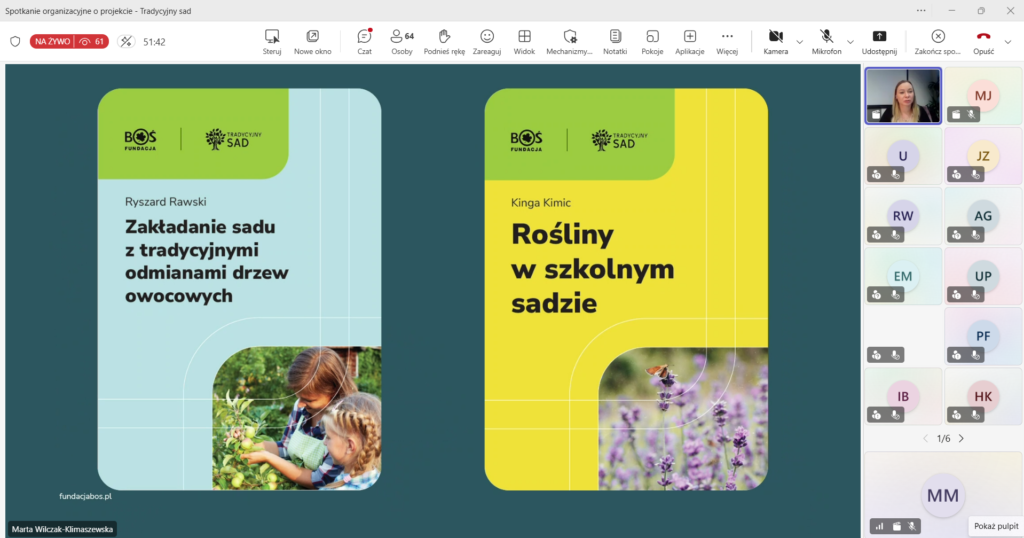The height and width of the screenshot is (538, 1024).
Task: Click the 'Rośliny w szkolnym sadzie' cover
Action: point(626,289)
